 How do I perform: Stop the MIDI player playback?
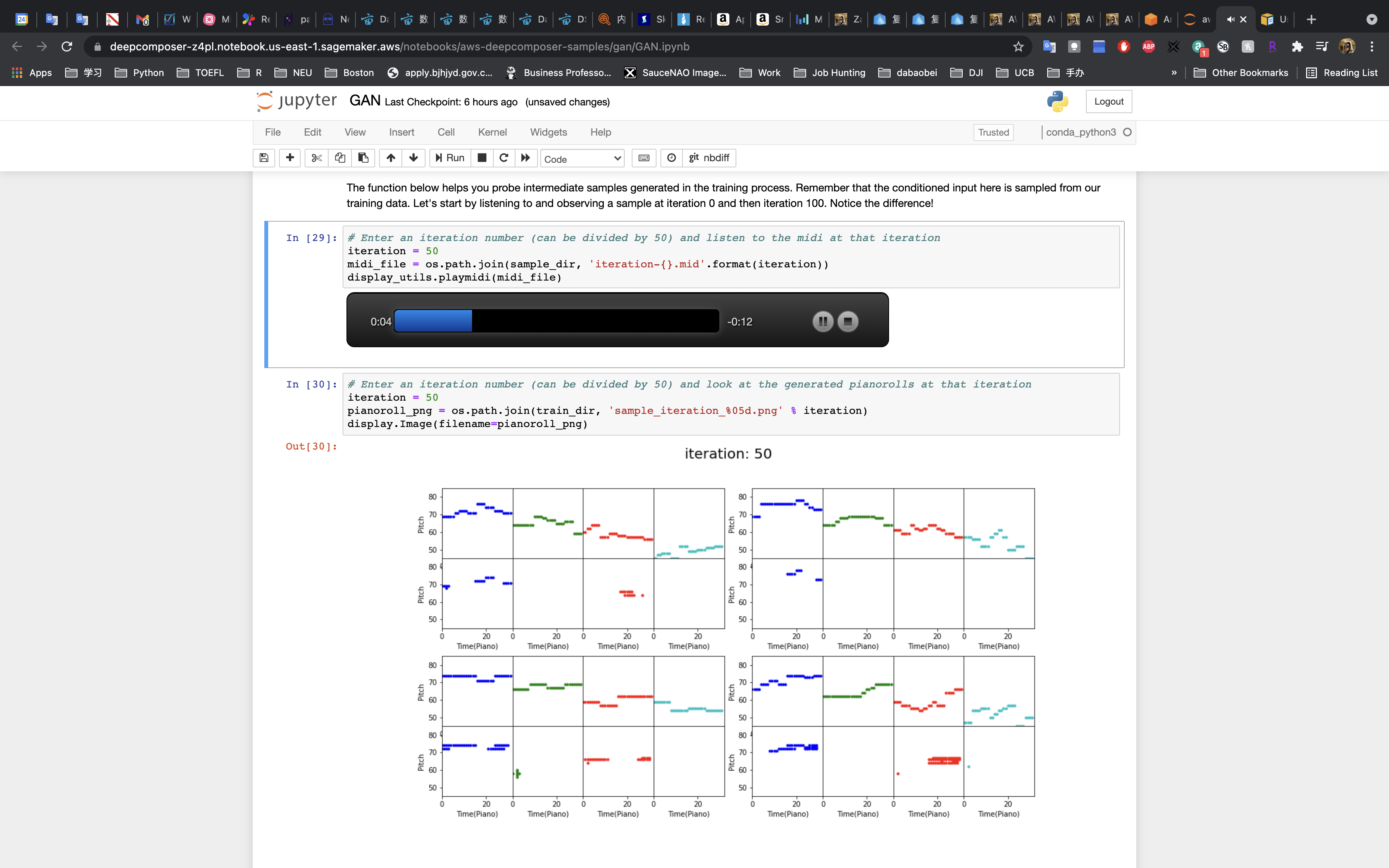(848, 322)
